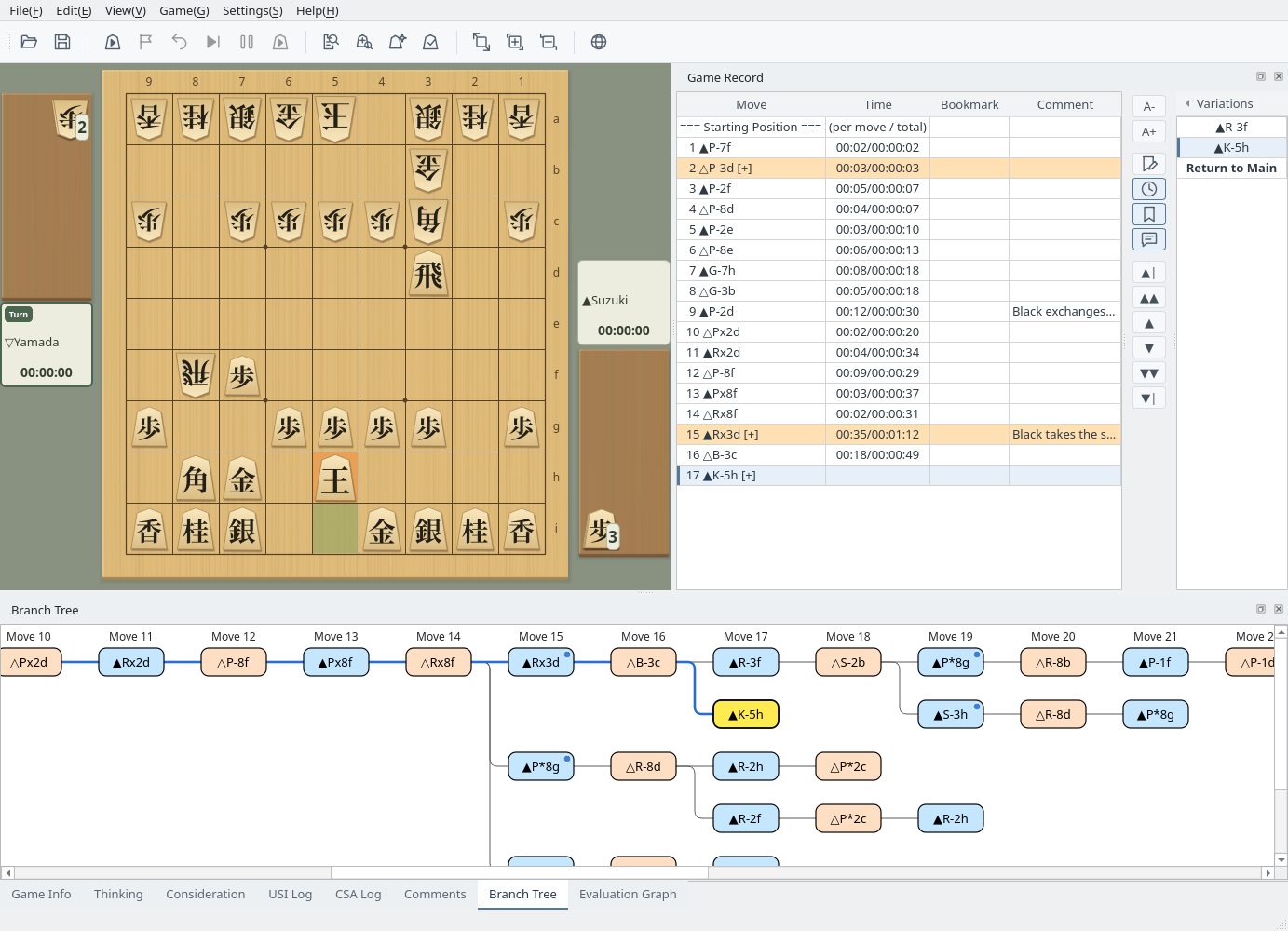Select the ▲R-2f node under Move 17
The width and height of the screenshot is (1288, 931).
tap(746, 819)
